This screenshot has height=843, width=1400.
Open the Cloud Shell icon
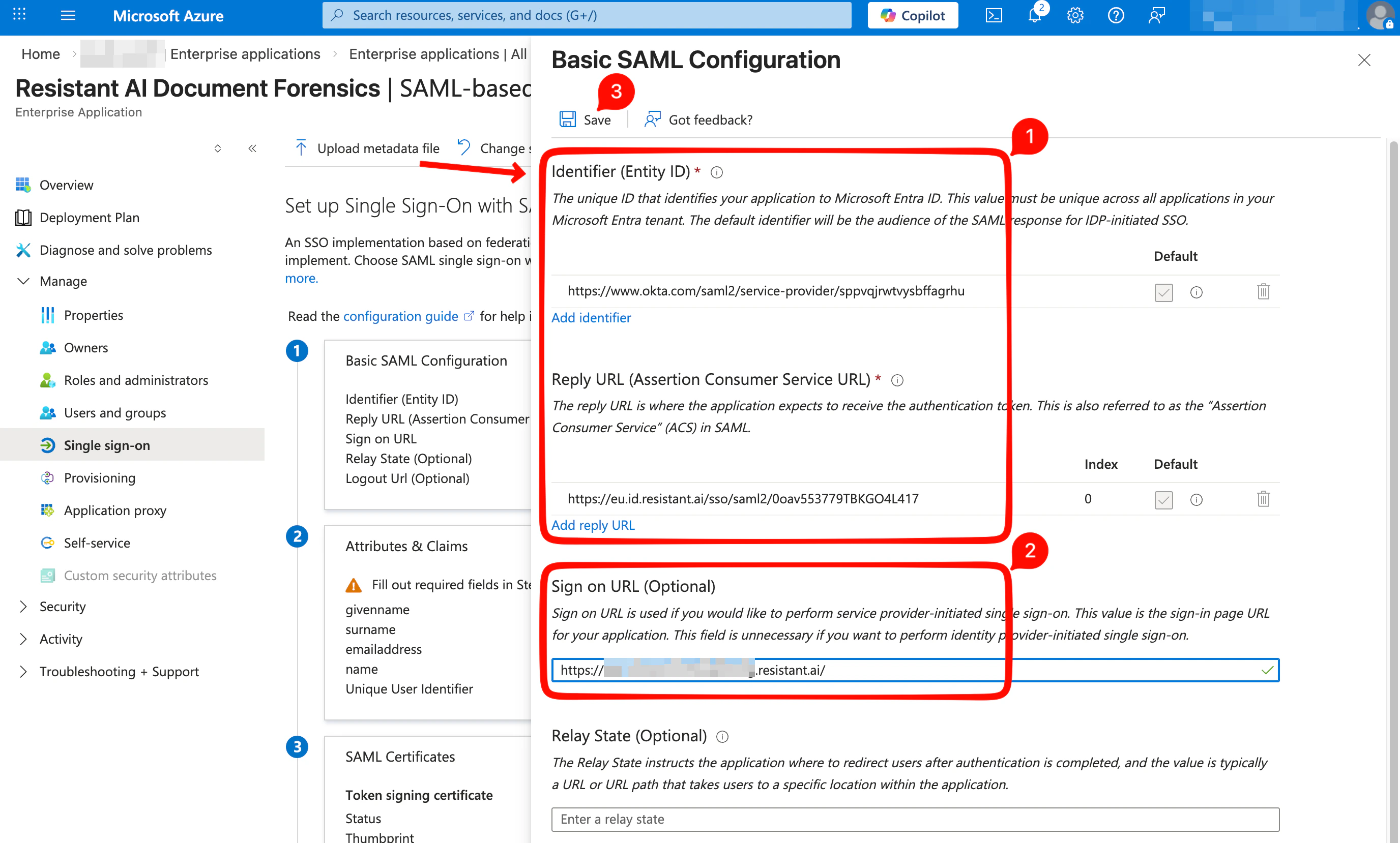pos(993,15)
